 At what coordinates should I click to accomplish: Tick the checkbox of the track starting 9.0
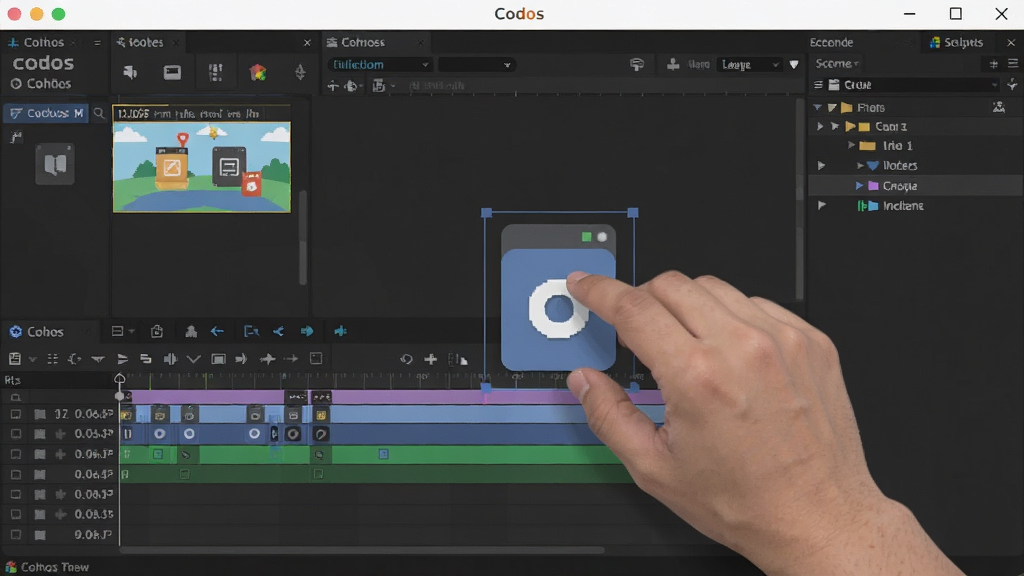[16, 535]
